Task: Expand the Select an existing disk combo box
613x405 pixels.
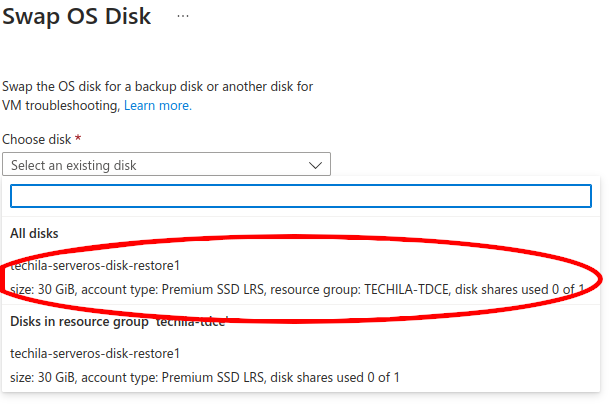Action: click(x=166, y=165)
